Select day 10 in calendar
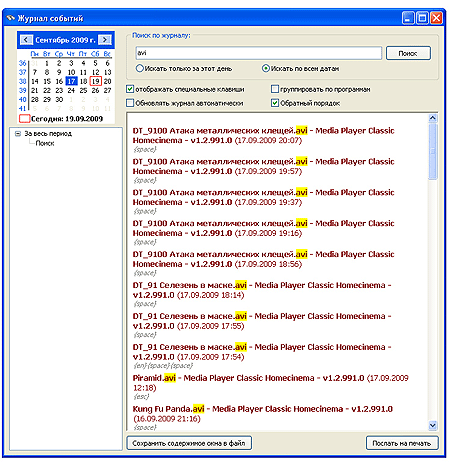 [71, 72]
